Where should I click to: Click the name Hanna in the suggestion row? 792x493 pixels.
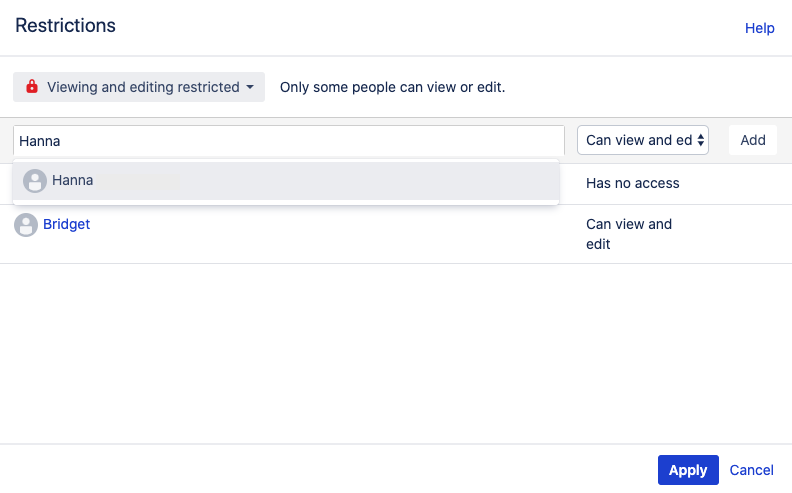point(73,180)
